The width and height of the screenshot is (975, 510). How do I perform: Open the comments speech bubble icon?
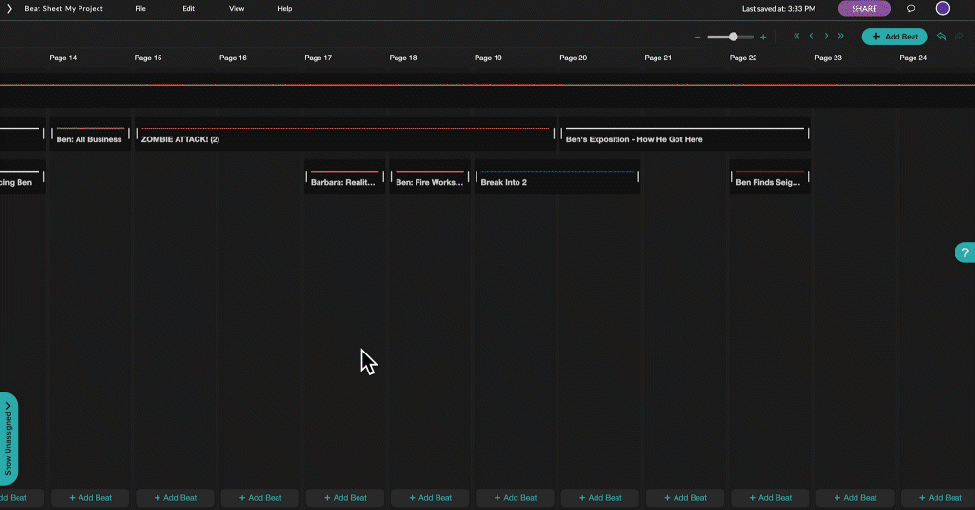point(911,9)
